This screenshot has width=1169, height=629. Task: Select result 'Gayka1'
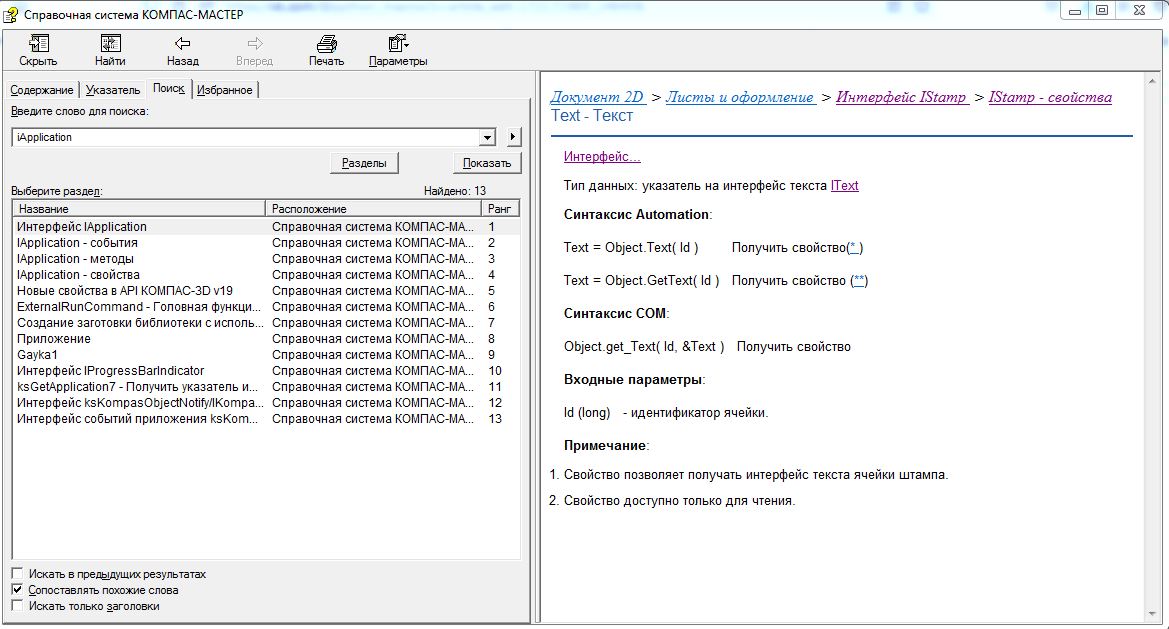coord(266,355)
